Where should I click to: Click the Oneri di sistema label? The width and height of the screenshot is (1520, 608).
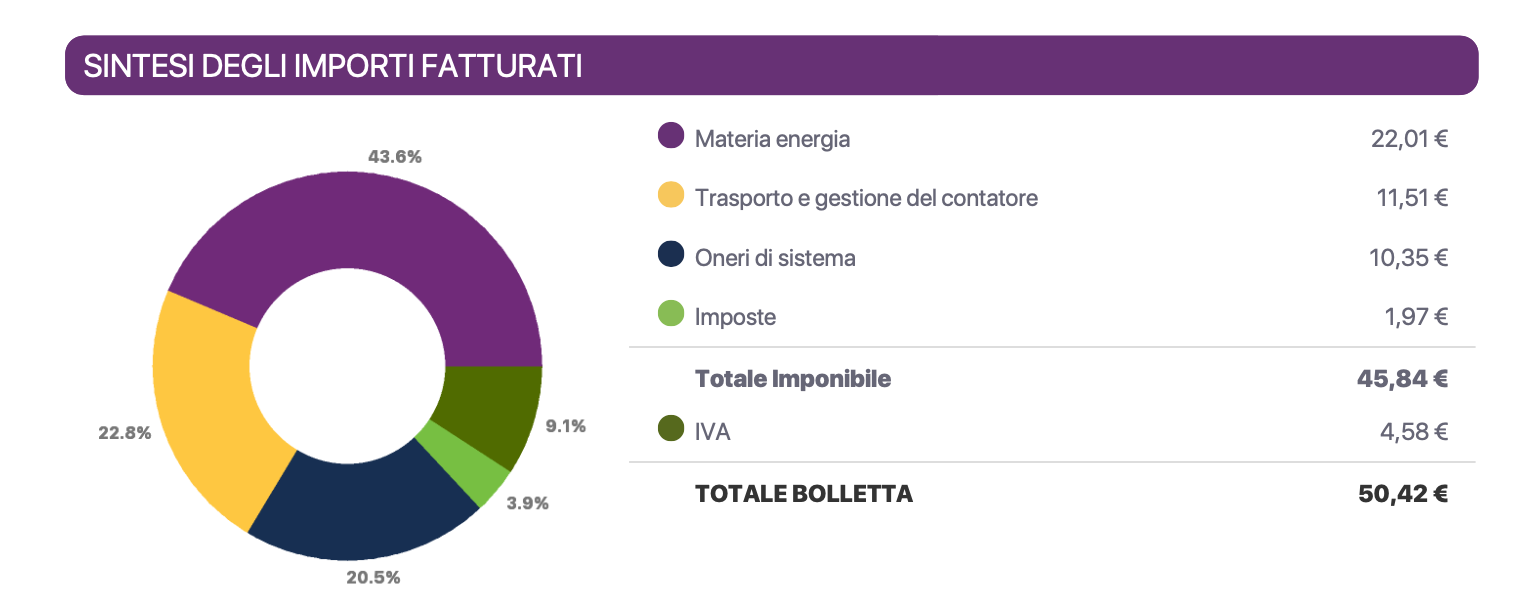coord(775,258)
